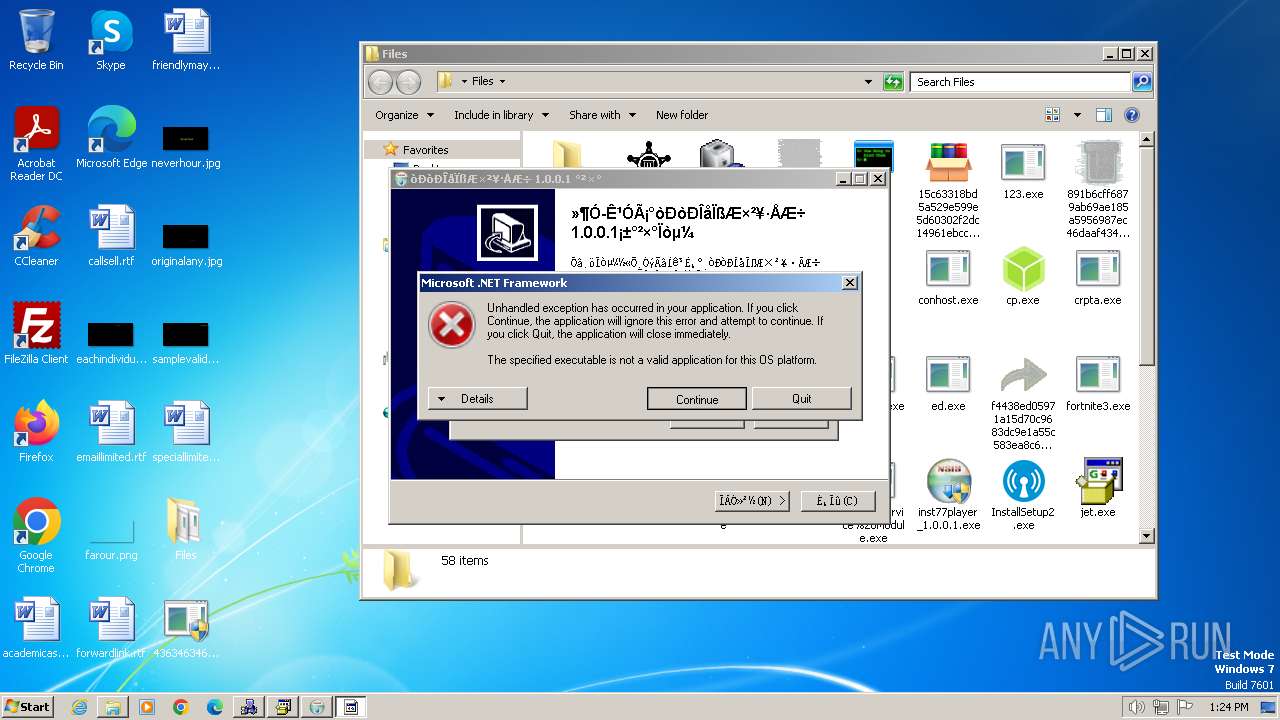Click the Explorer help question mark icon
Screen dimensions: 1280x720
[x=1132, y=115]
